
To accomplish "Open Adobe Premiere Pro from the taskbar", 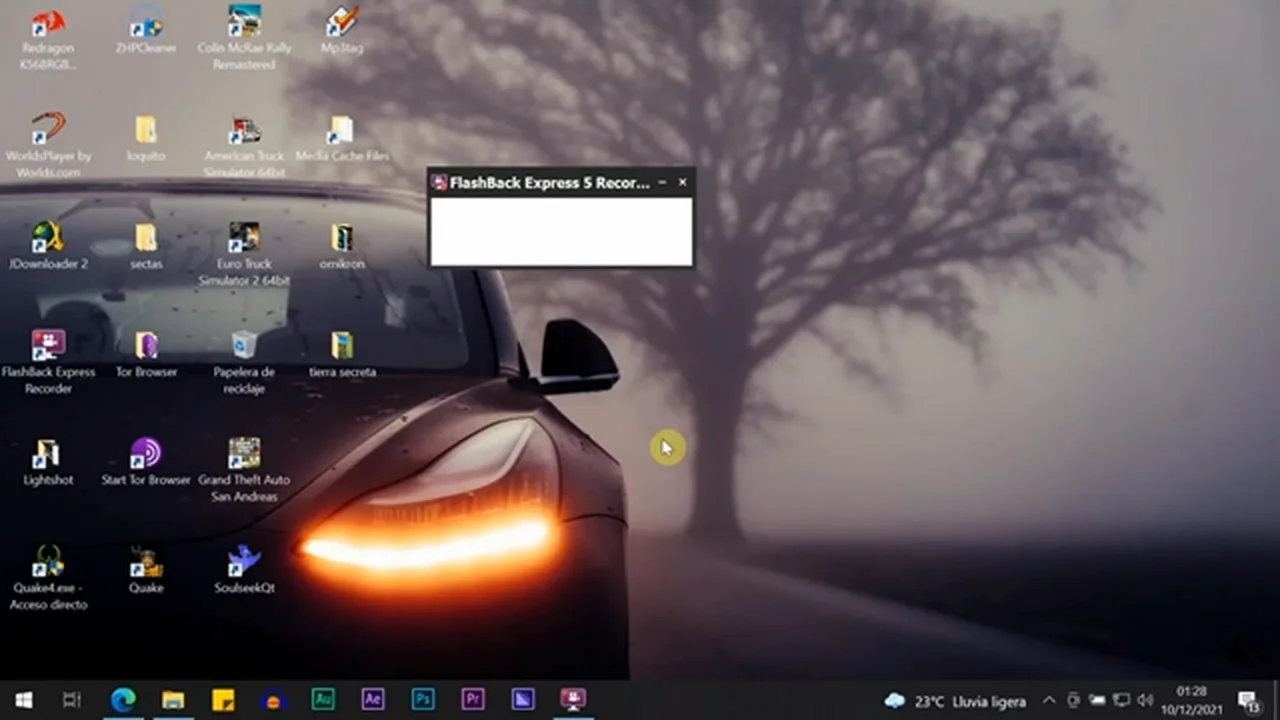I will [x=473, y=699].
